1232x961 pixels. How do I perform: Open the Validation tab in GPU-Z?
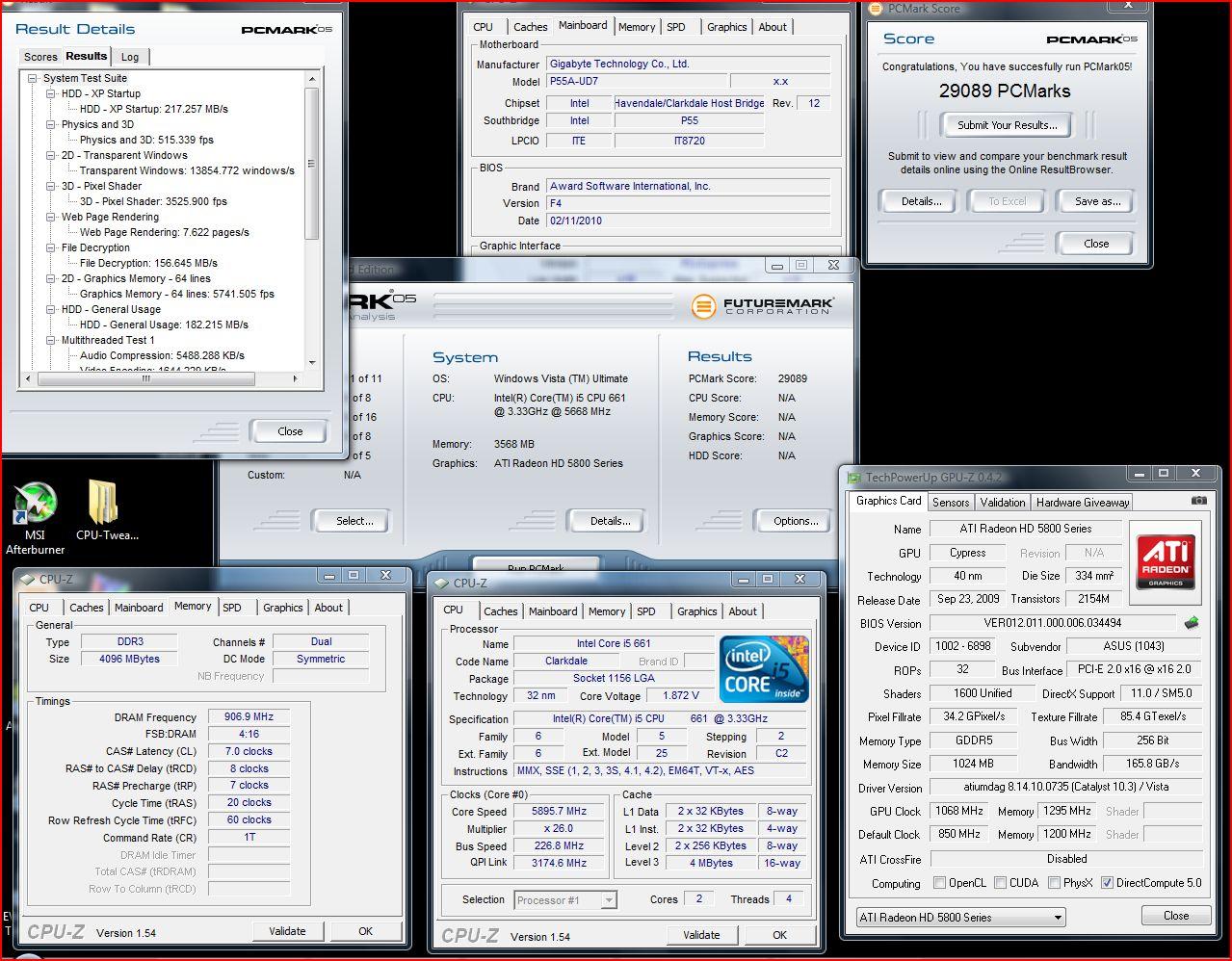tap(1003, 503)
